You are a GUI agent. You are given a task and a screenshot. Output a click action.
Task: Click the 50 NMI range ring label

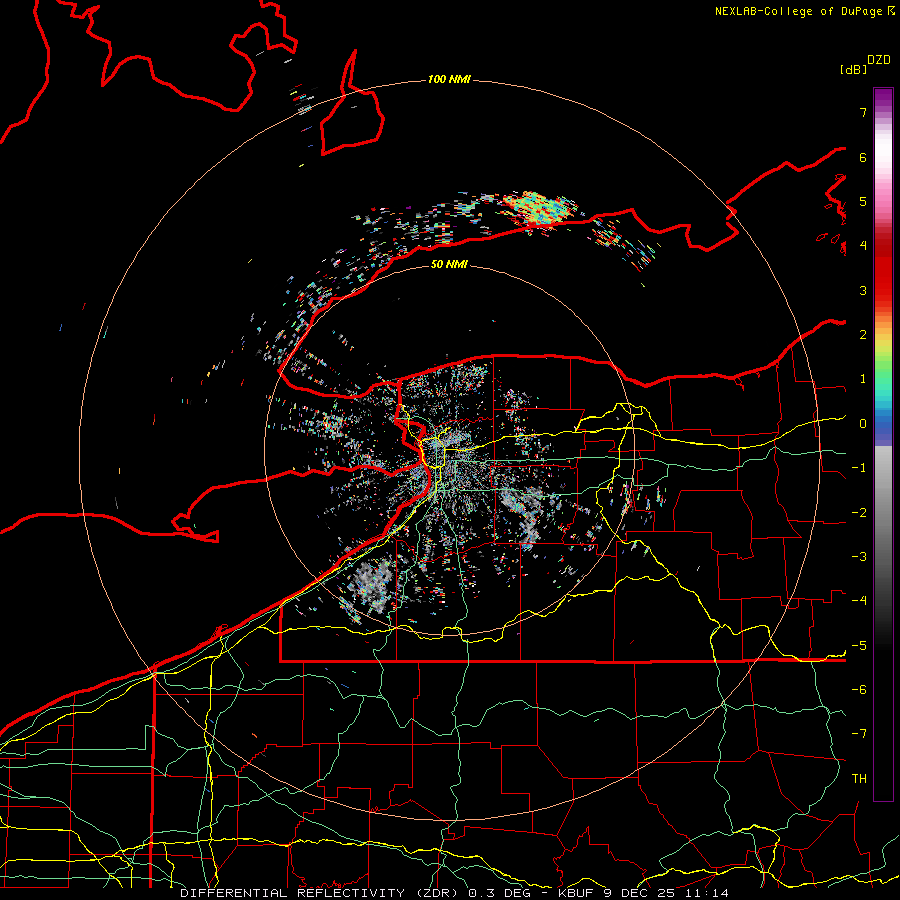tap(449, 264)
